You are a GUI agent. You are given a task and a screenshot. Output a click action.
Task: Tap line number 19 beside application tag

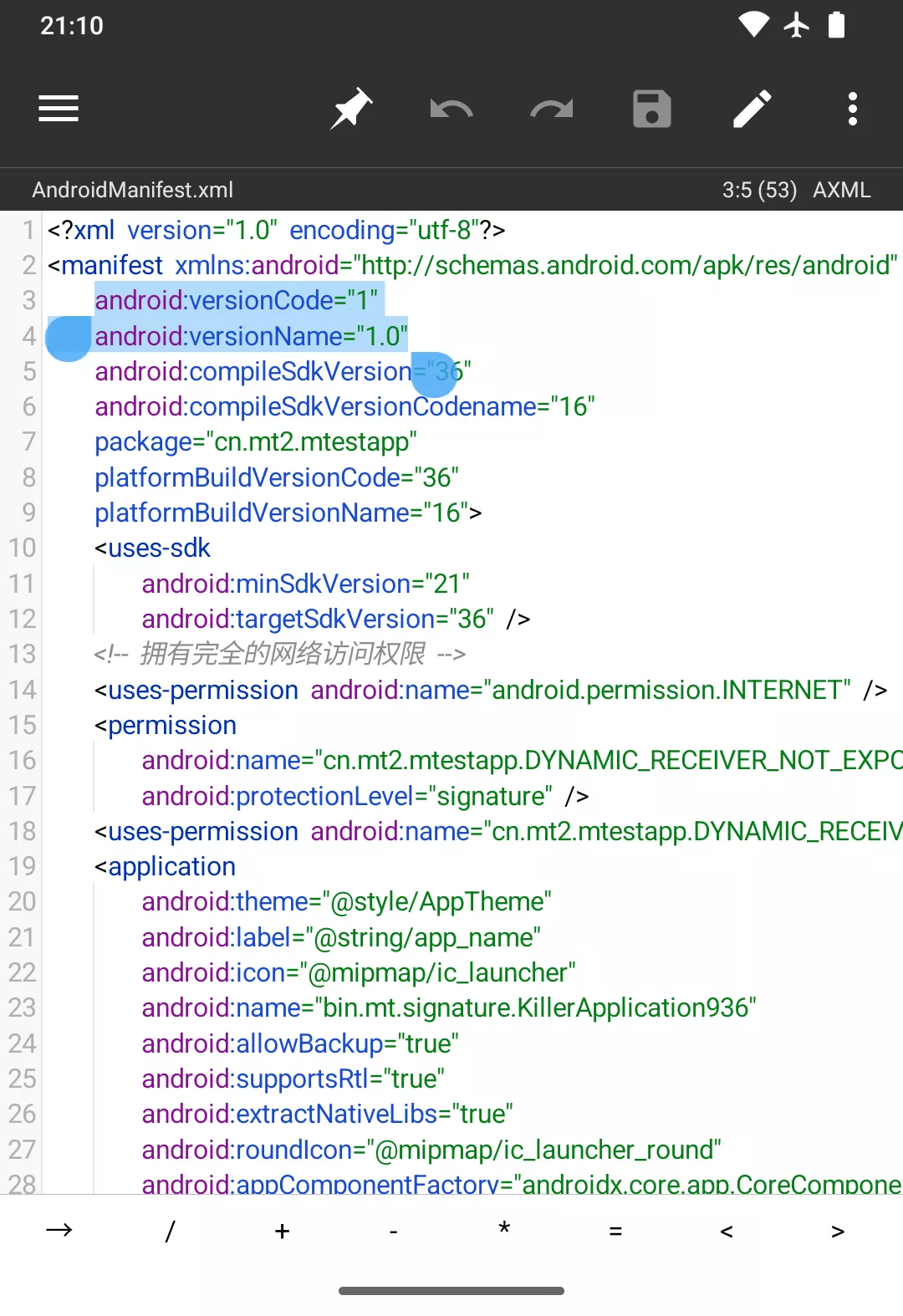pos(23,866)
